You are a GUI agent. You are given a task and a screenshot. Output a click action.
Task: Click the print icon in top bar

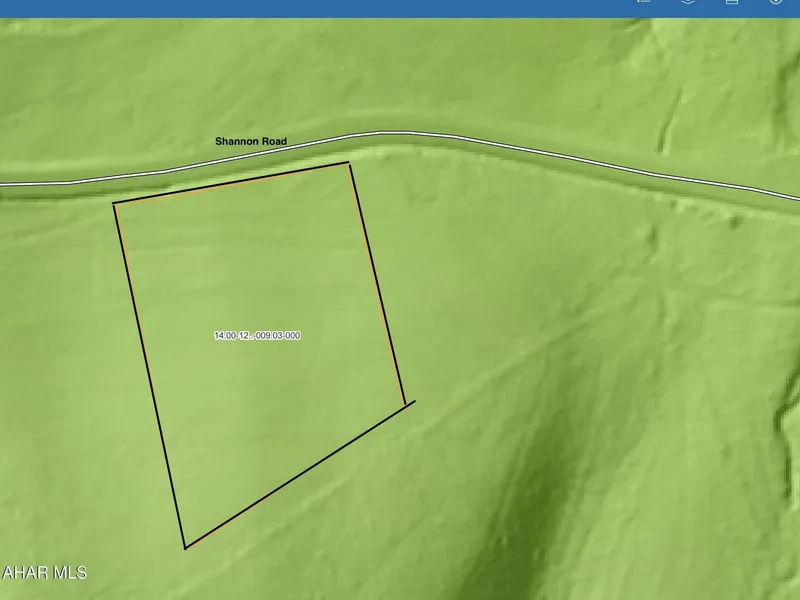click(x=731, y=3)
